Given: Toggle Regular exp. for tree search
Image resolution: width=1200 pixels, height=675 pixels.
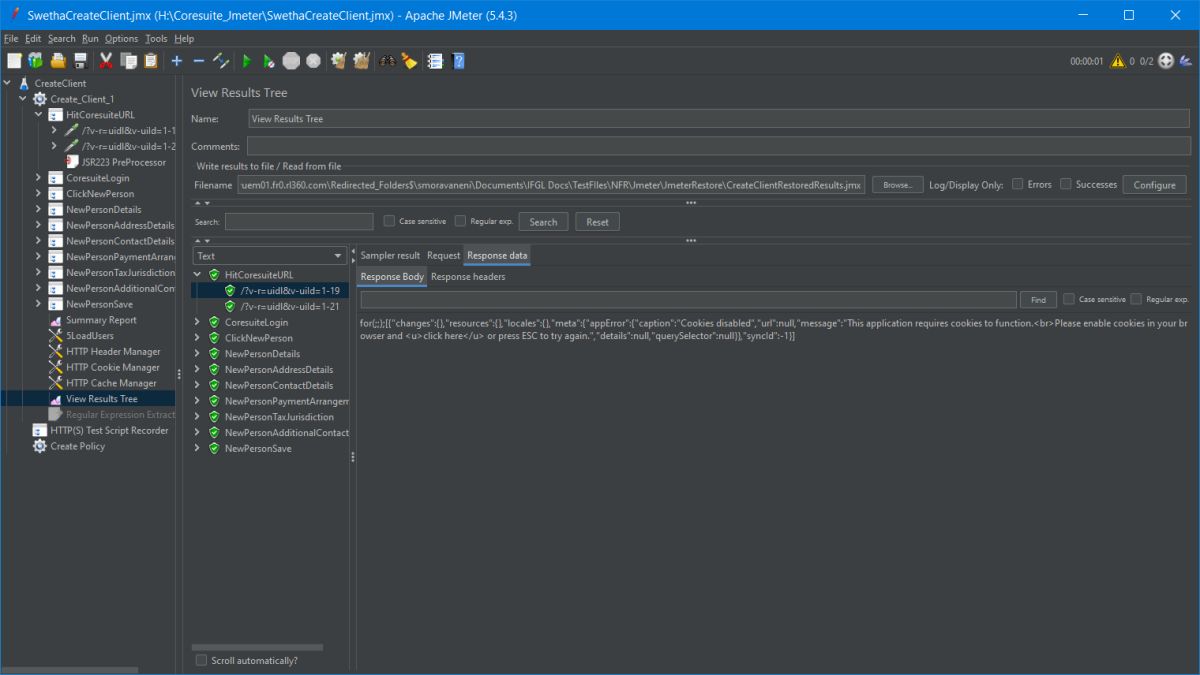Looking at the screenshot, I should (x=460, y=221).
